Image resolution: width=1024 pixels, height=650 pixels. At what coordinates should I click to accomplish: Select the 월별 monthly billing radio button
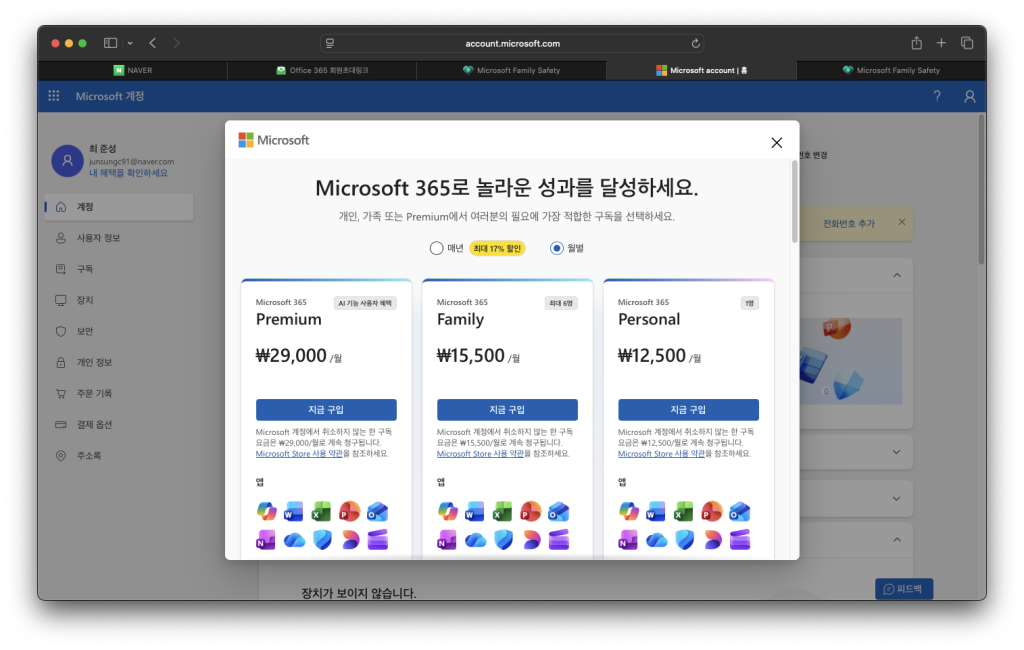[x=557, y=248]
